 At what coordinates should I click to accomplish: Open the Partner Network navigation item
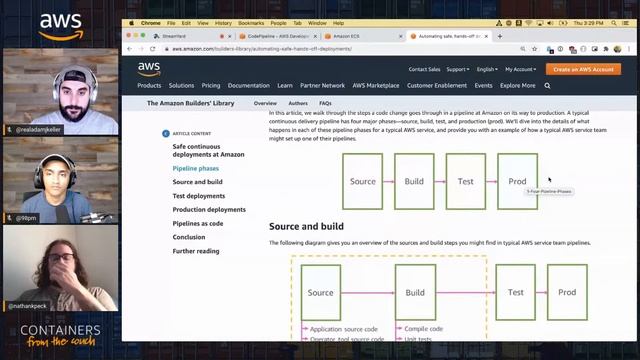click(x=322, y=86)
